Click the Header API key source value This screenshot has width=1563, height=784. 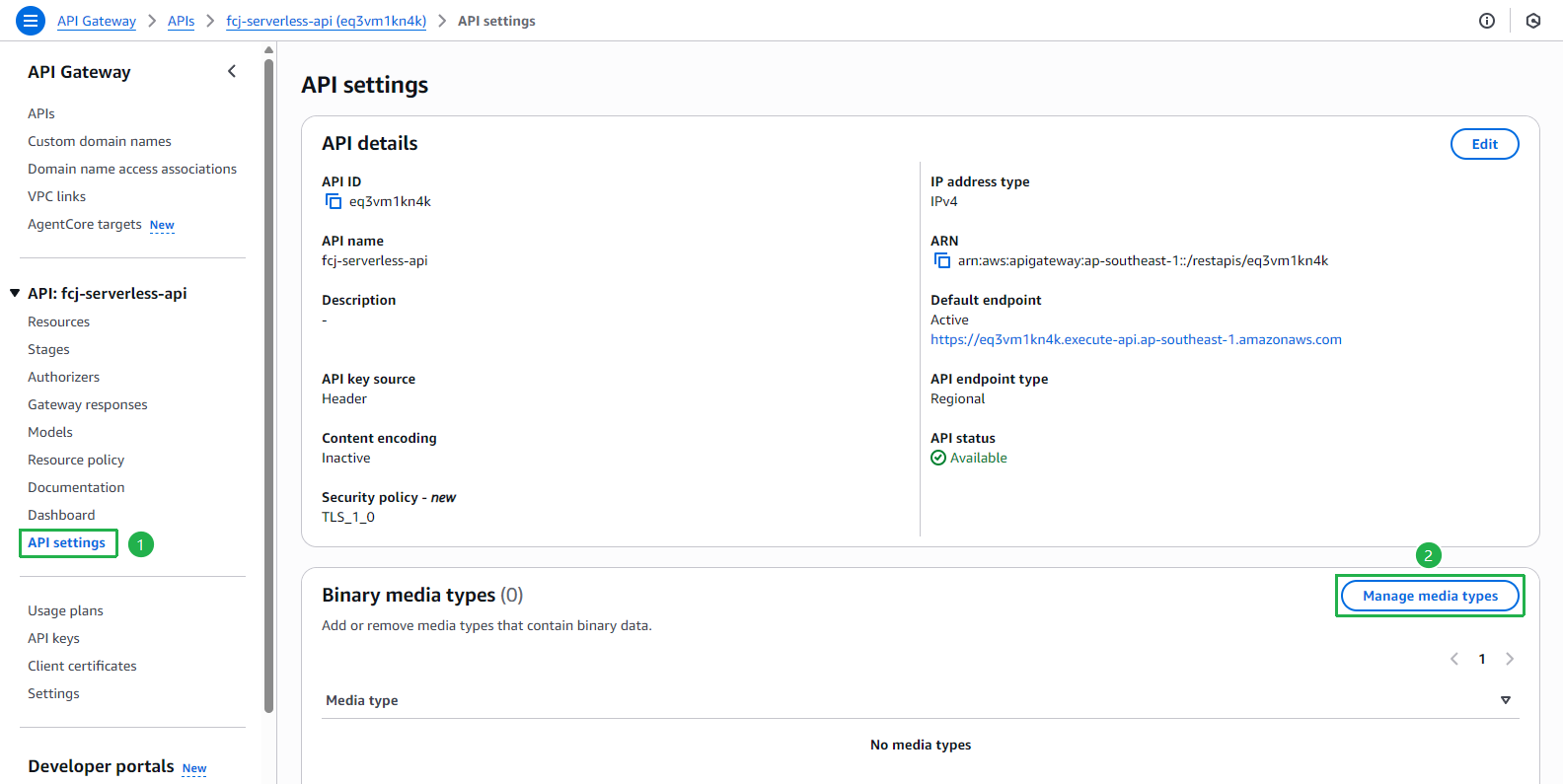pos(344,398)
